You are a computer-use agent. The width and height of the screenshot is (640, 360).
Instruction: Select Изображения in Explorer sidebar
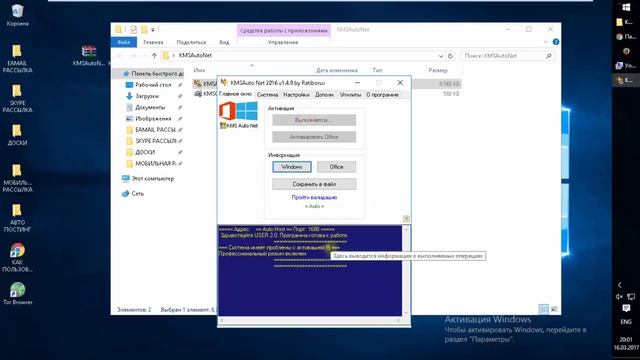(x=153, y=119)
